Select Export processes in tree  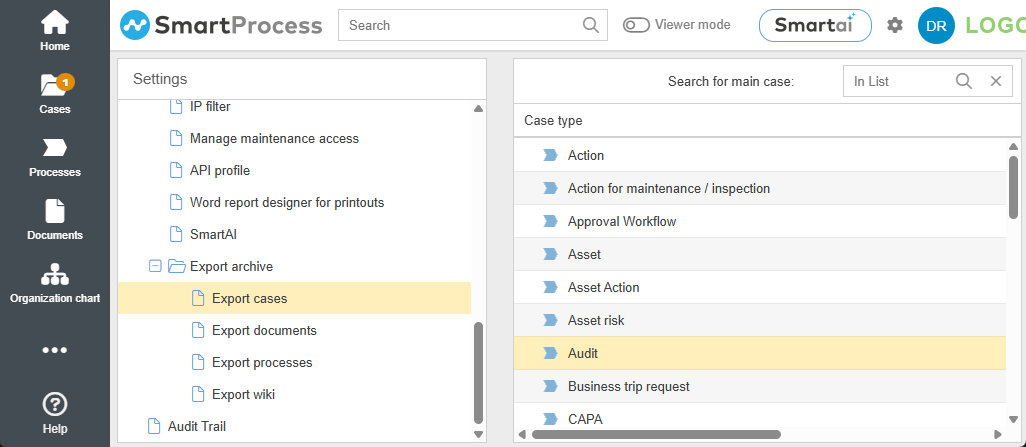pos(262,362)
